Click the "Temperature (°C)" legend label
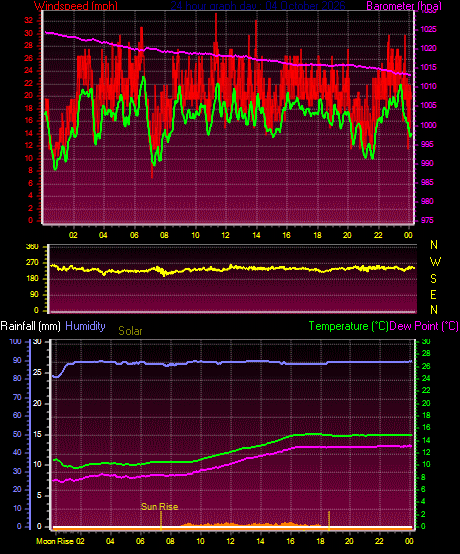 [348, 326]
